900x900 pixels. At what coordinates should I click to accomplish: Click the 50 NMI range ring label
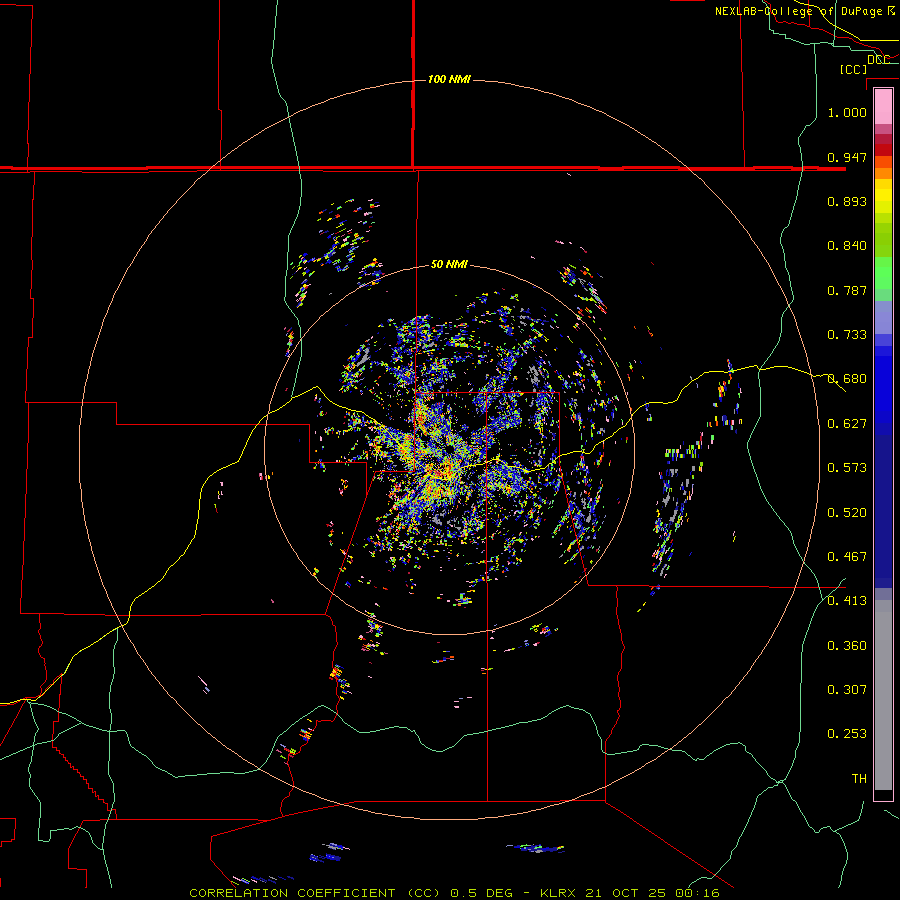click(449, 264)
